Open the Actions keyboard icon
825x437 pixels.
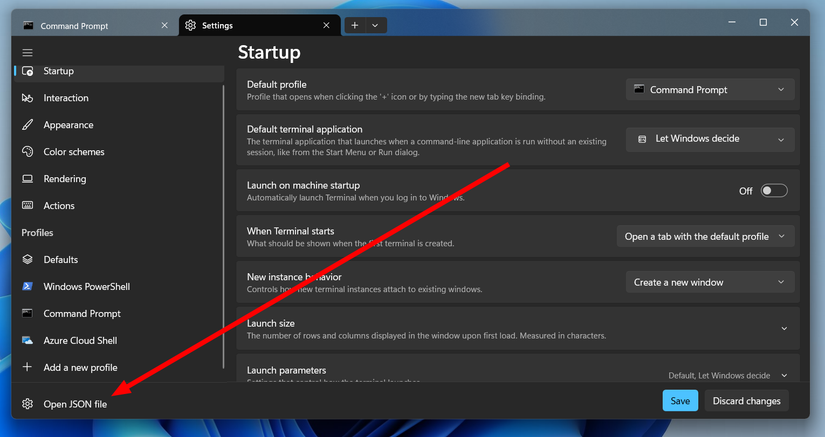point(27,206)
